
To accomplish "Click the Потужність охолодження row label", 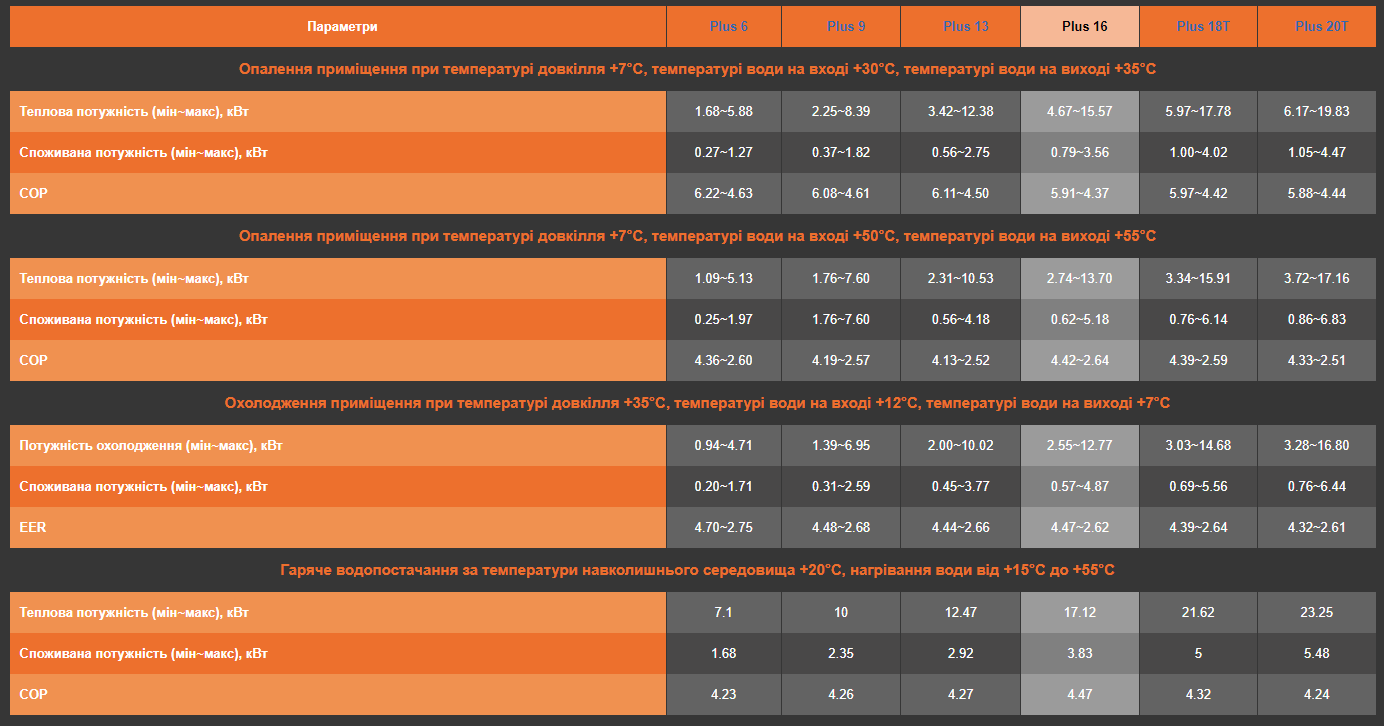I will [x=150, y=445].
